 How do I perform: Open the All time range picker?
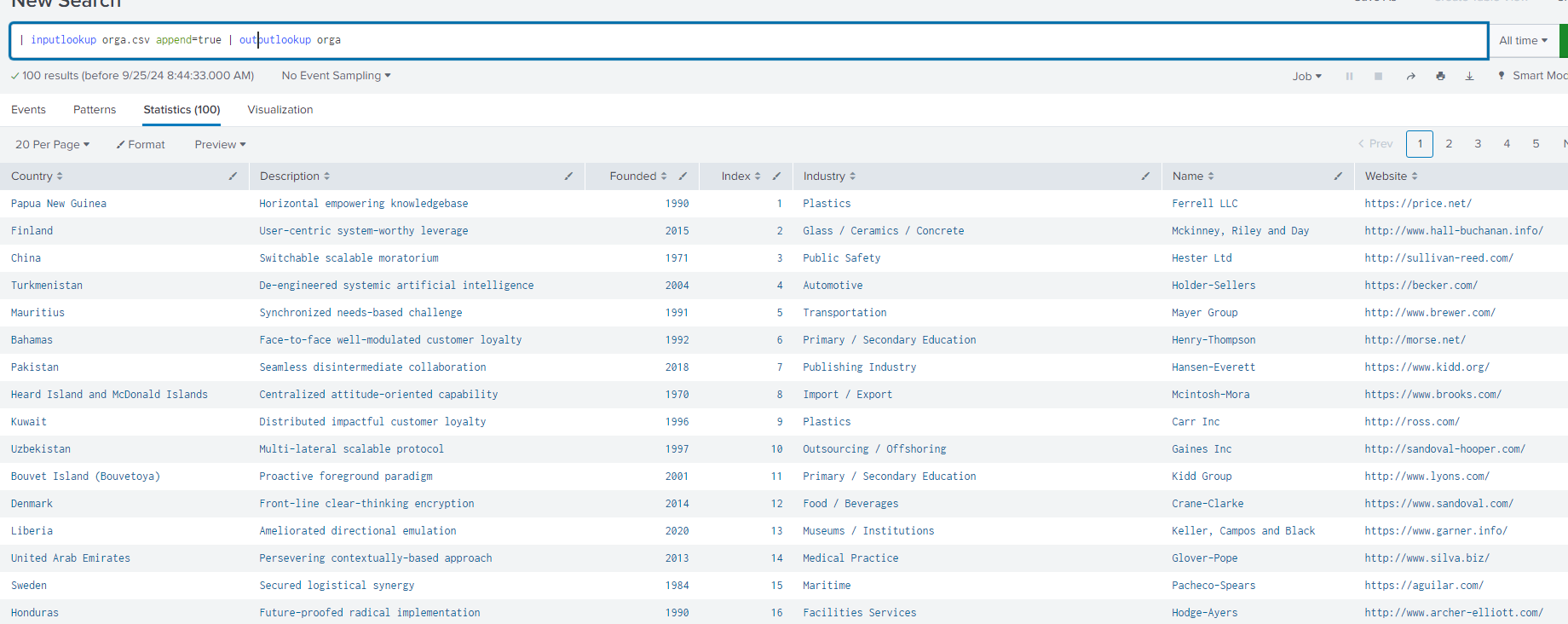coord(1523,40)
